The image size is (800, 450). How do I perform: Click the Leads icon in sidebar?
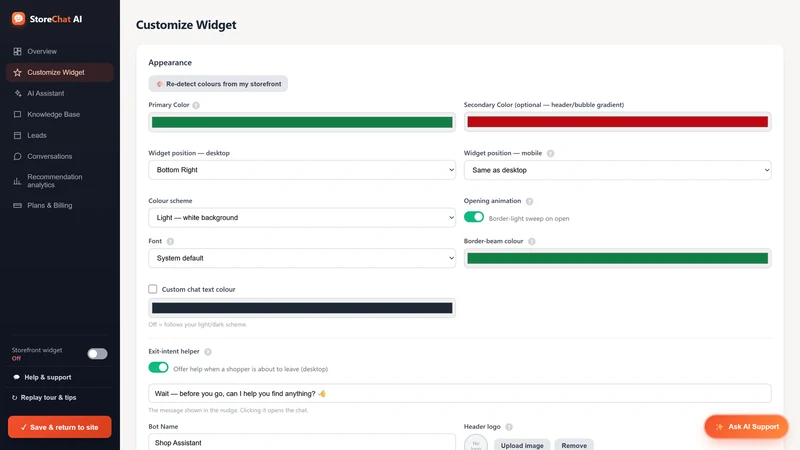pyautogui.click(x=17, y=135)
